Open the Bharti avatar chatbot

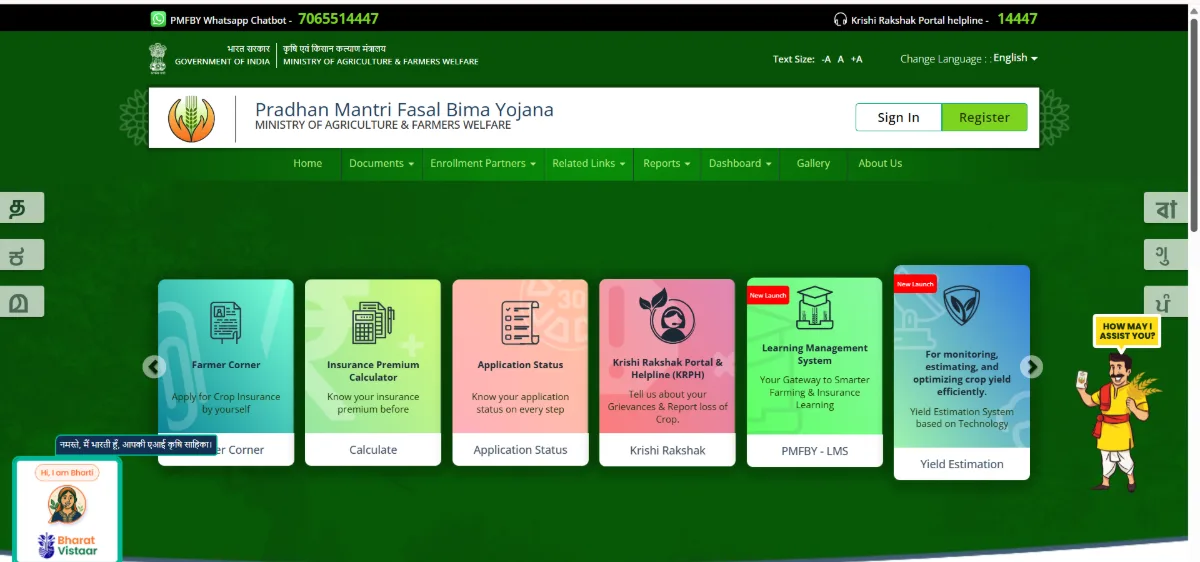click(x=67, y=504)
